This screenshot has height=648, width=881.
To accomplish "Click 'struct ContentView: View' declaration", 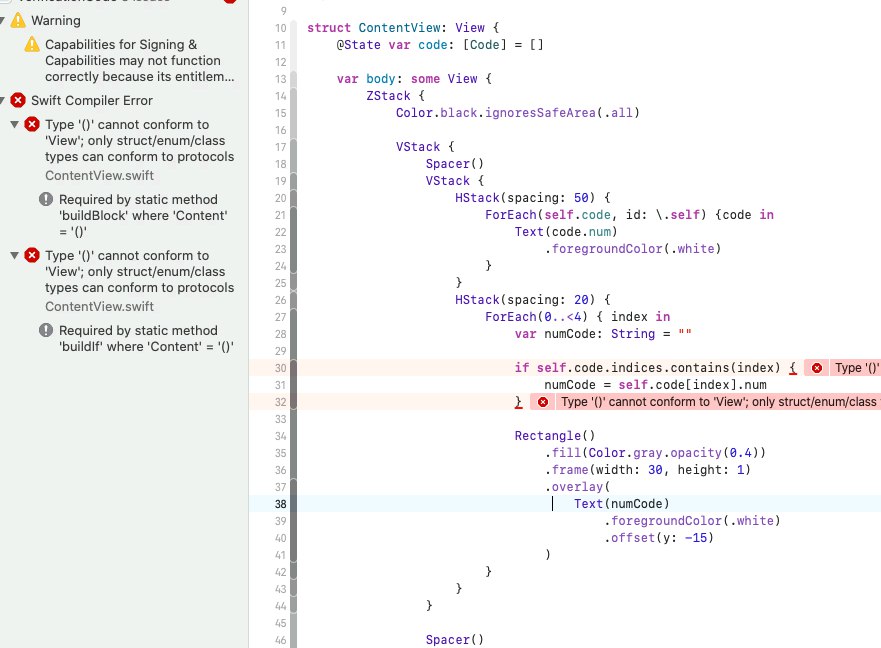I will tap(403, 28).
